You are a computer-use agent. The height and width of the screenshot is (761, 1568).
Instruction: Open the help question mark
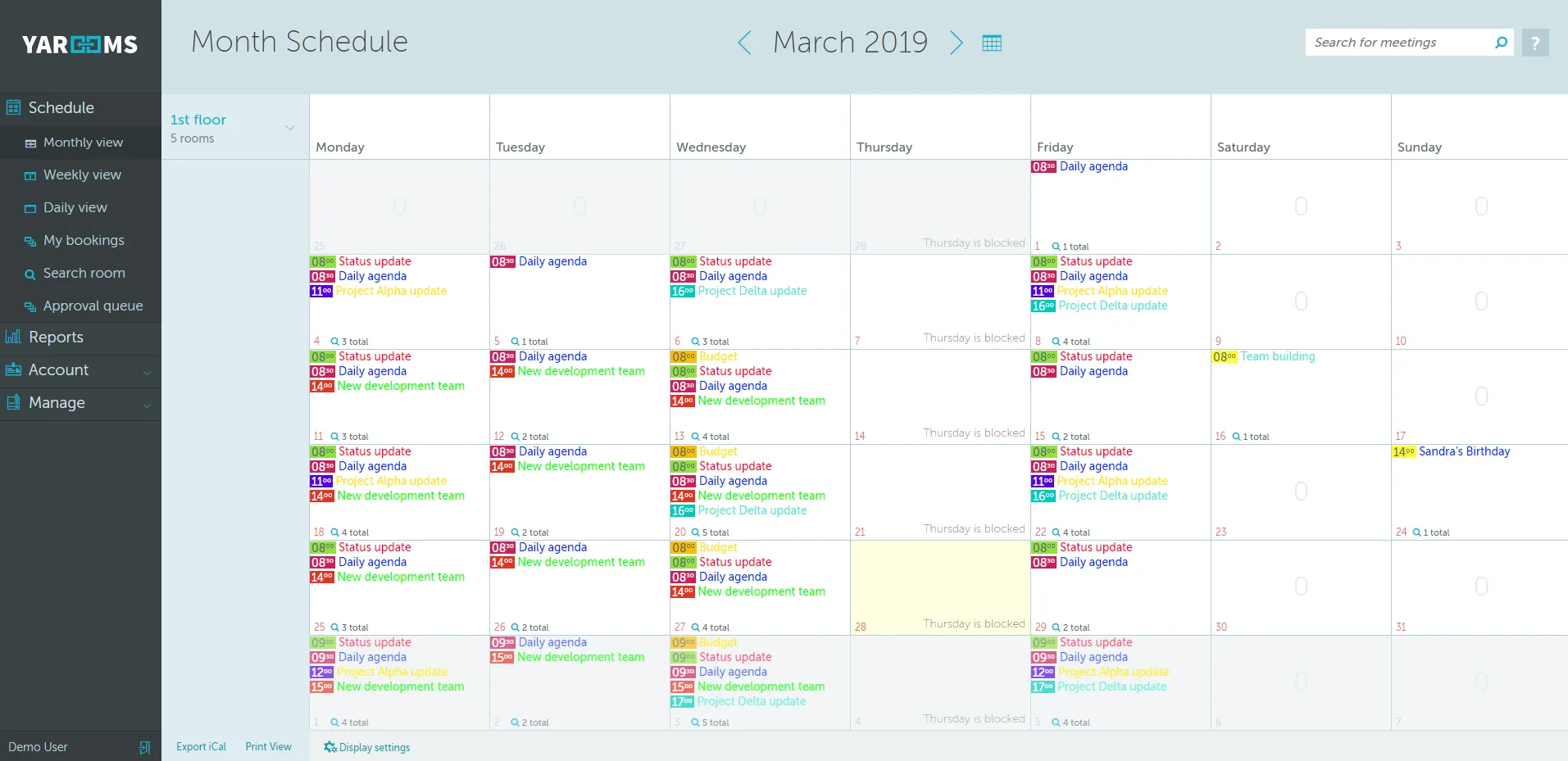tap(1536, 42)
